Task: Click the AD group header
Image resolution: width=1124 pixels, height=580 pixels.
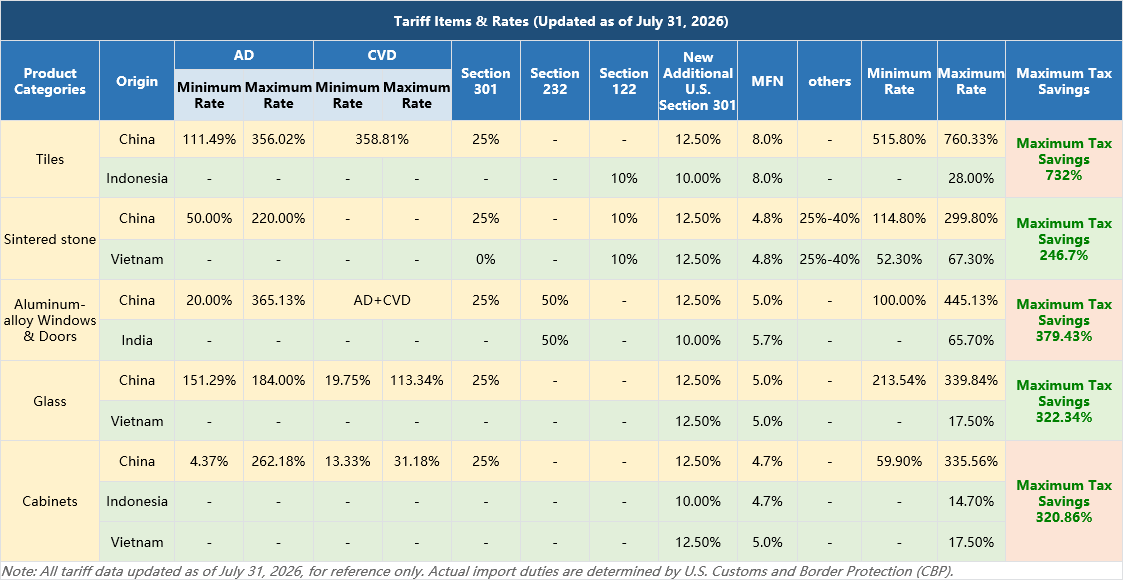Action: point(244,55)
